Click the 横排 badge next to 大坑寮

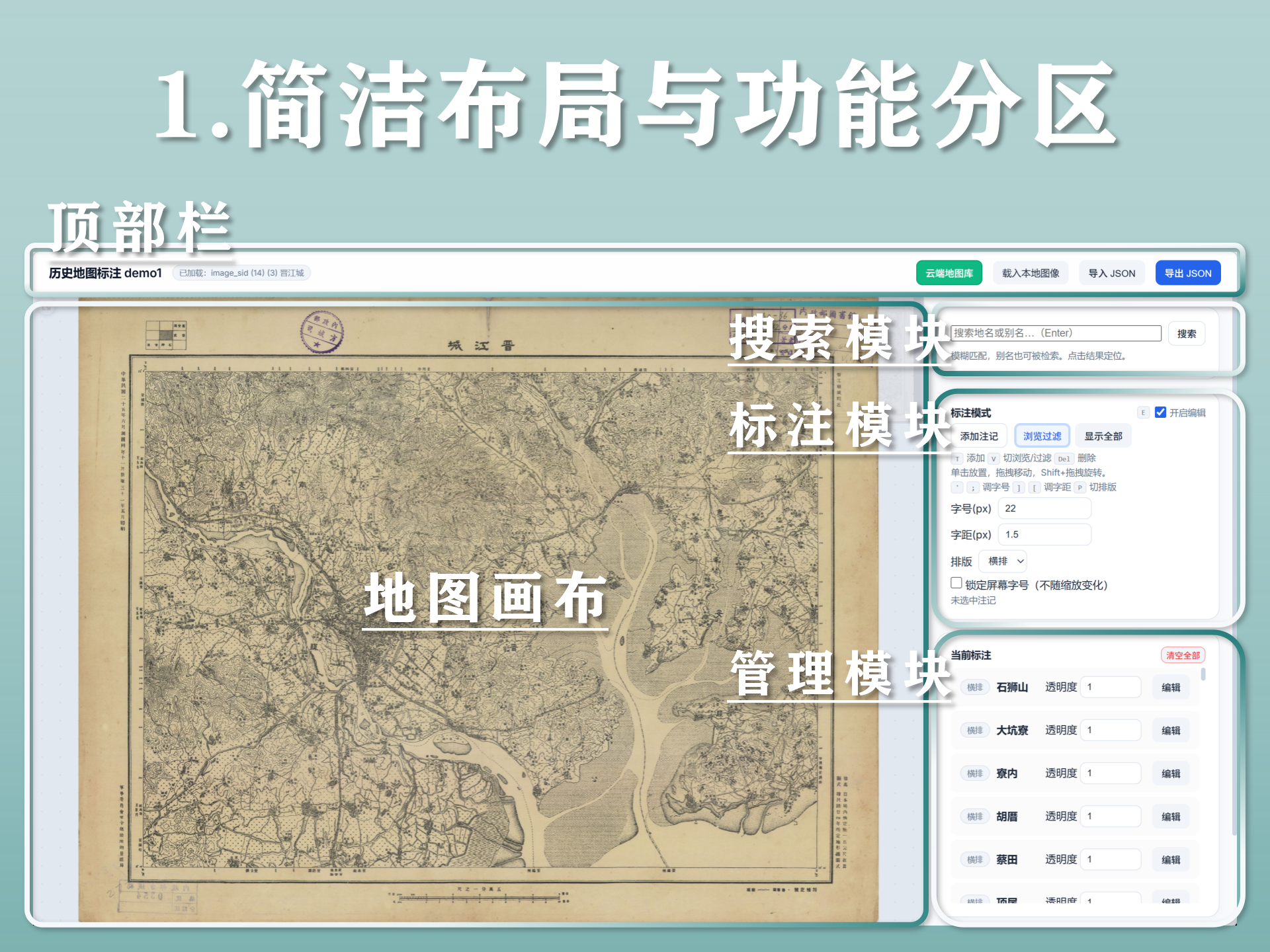pyautogui.click(x=974, y=731)
